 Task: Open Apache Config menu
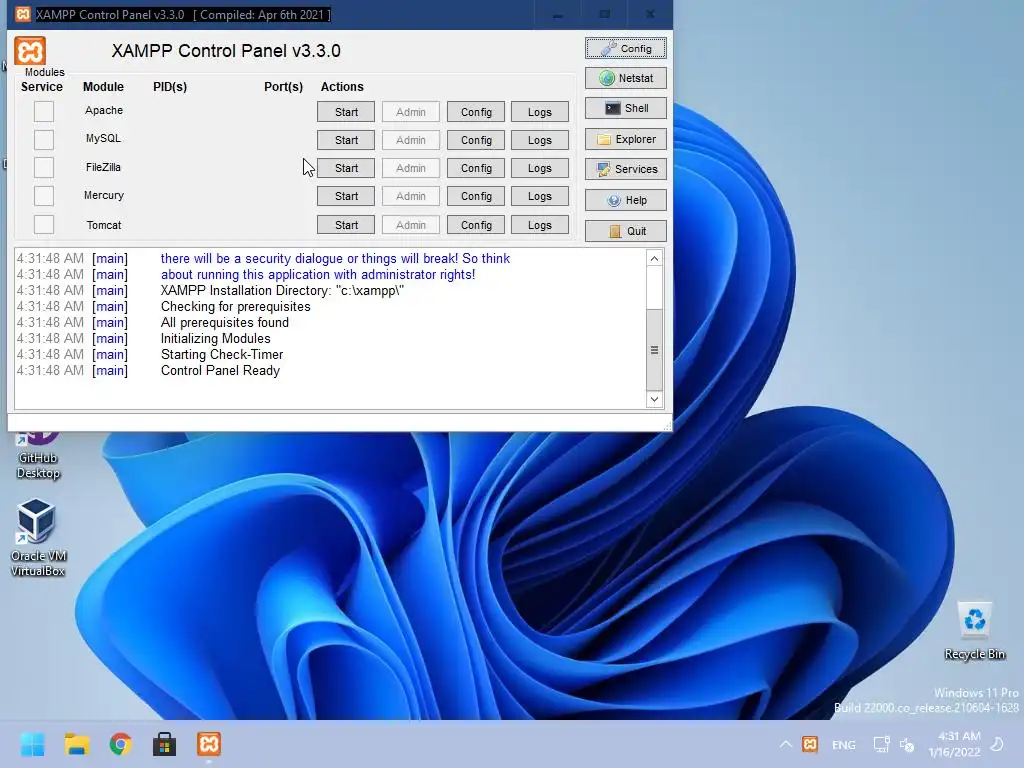476,112
